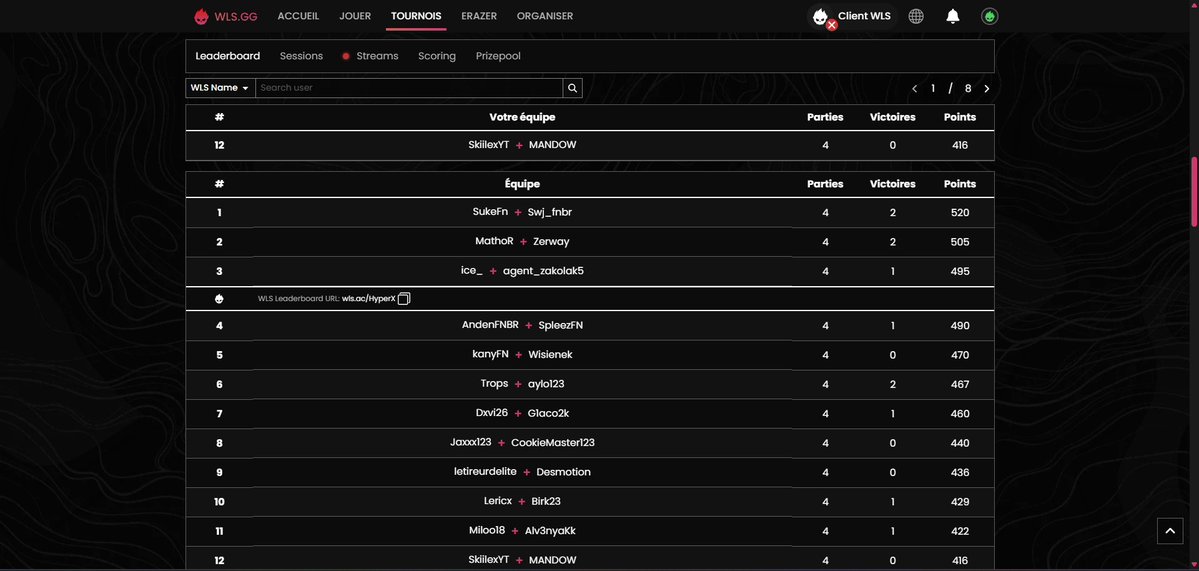This screenshot has height=571, width=1199.
Task: Click the scroll-to-top arrow button
Action: point(1170,530)
